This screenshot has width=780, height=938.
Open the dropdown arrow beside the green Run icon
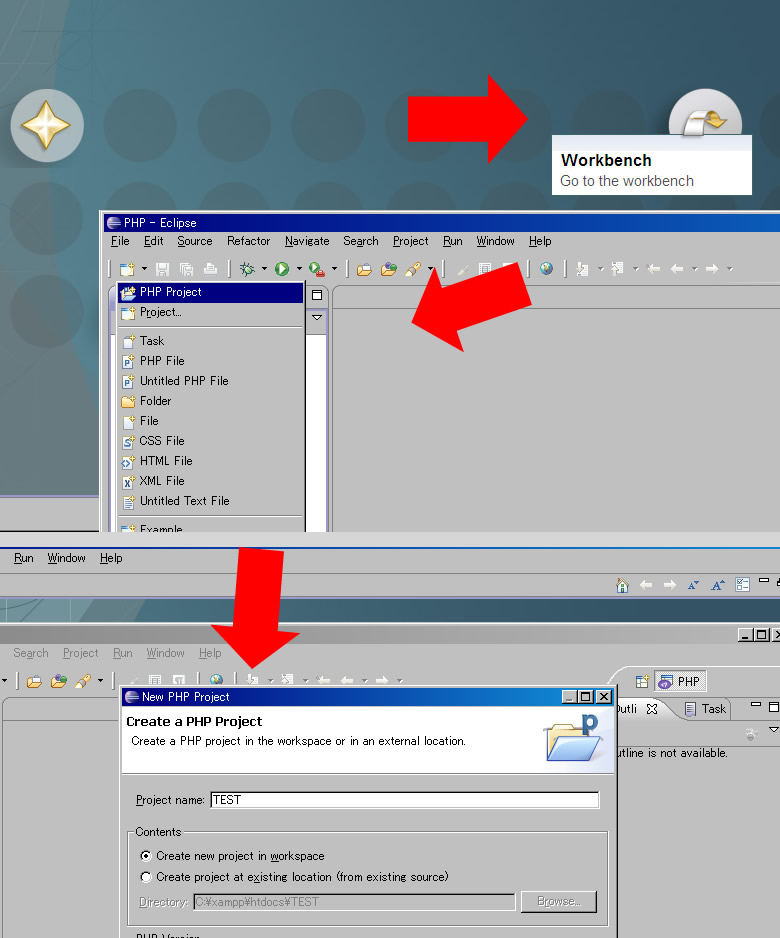pos(299,269)
